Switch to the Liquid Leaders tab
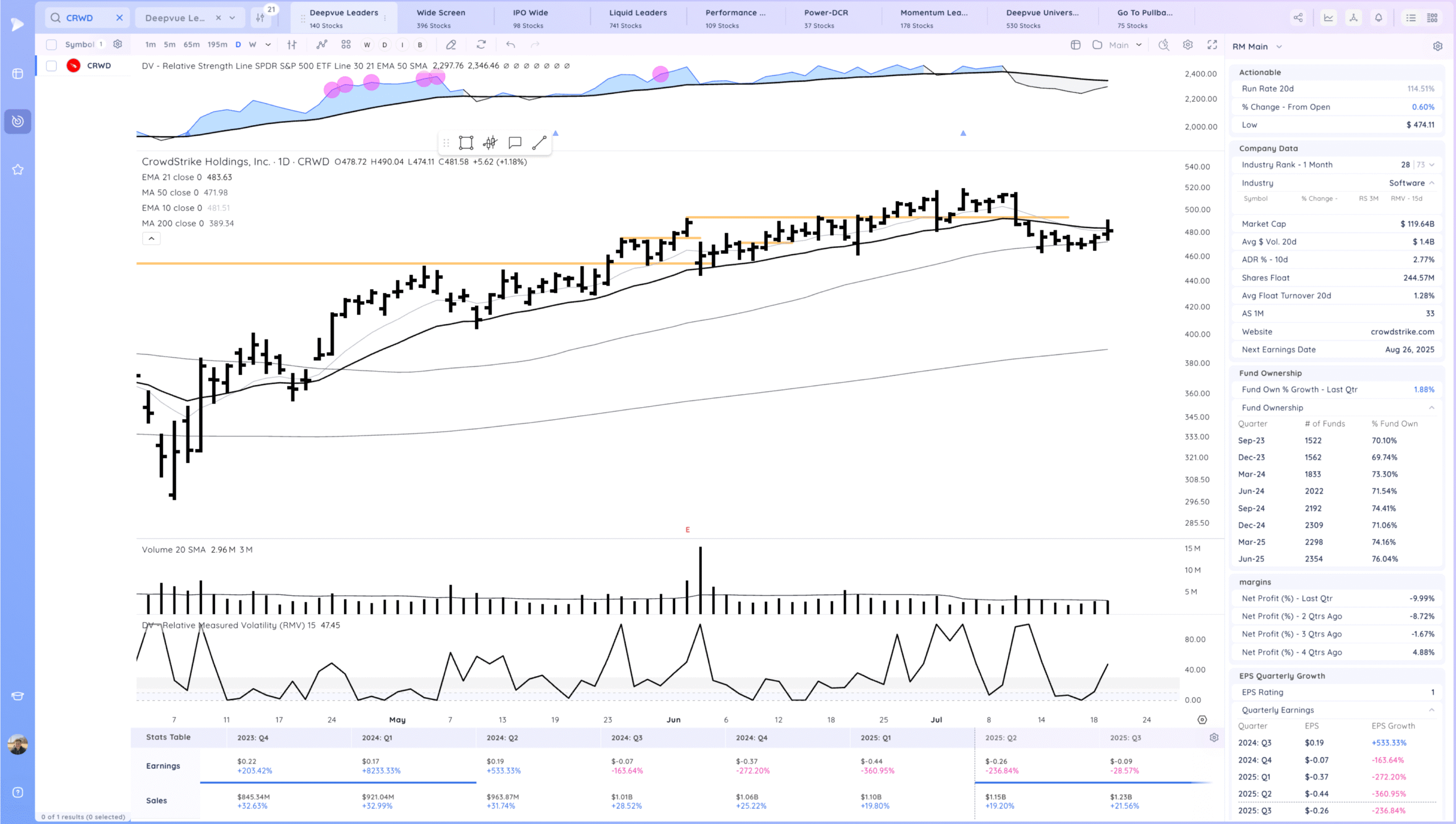 [638, 18]
